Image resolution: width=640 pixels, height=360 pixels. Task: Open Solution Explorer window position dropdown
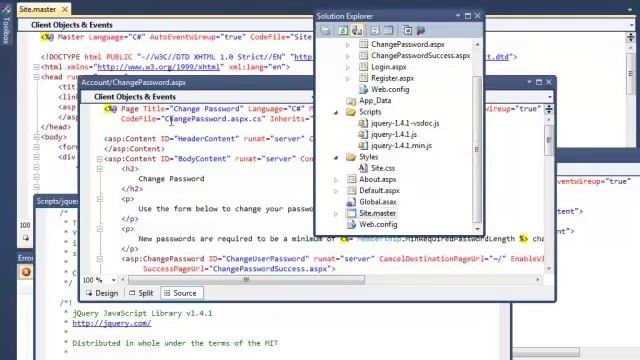pyautogui.click(x=458, y=16)
